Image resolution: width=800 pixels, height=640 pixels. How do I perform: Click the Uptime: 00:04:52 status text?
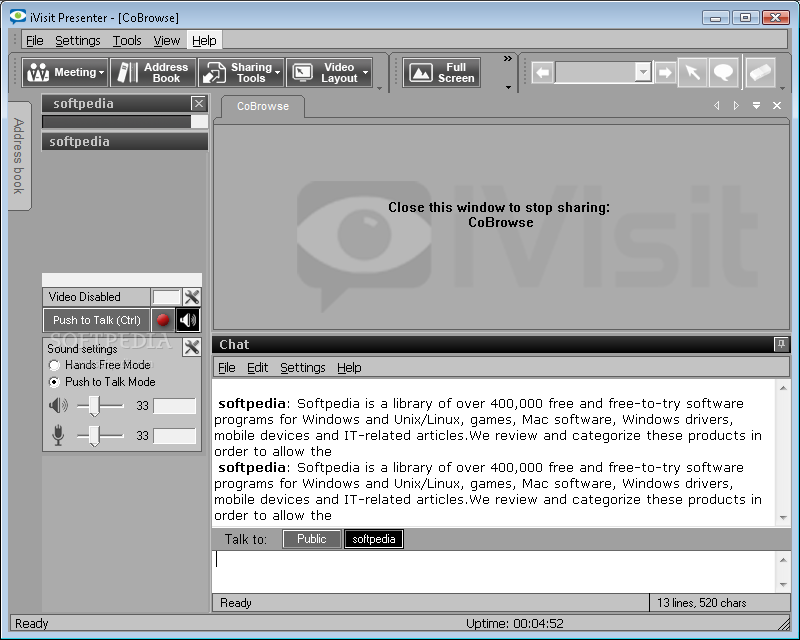click(514, 623)
